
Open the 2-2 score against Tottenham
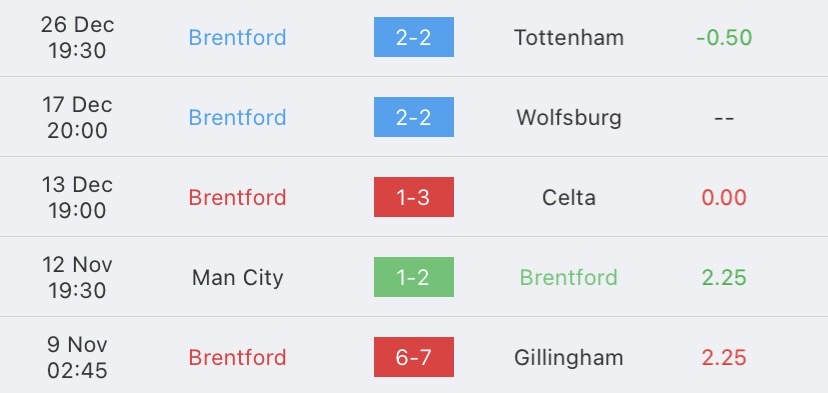click(413, 37)
